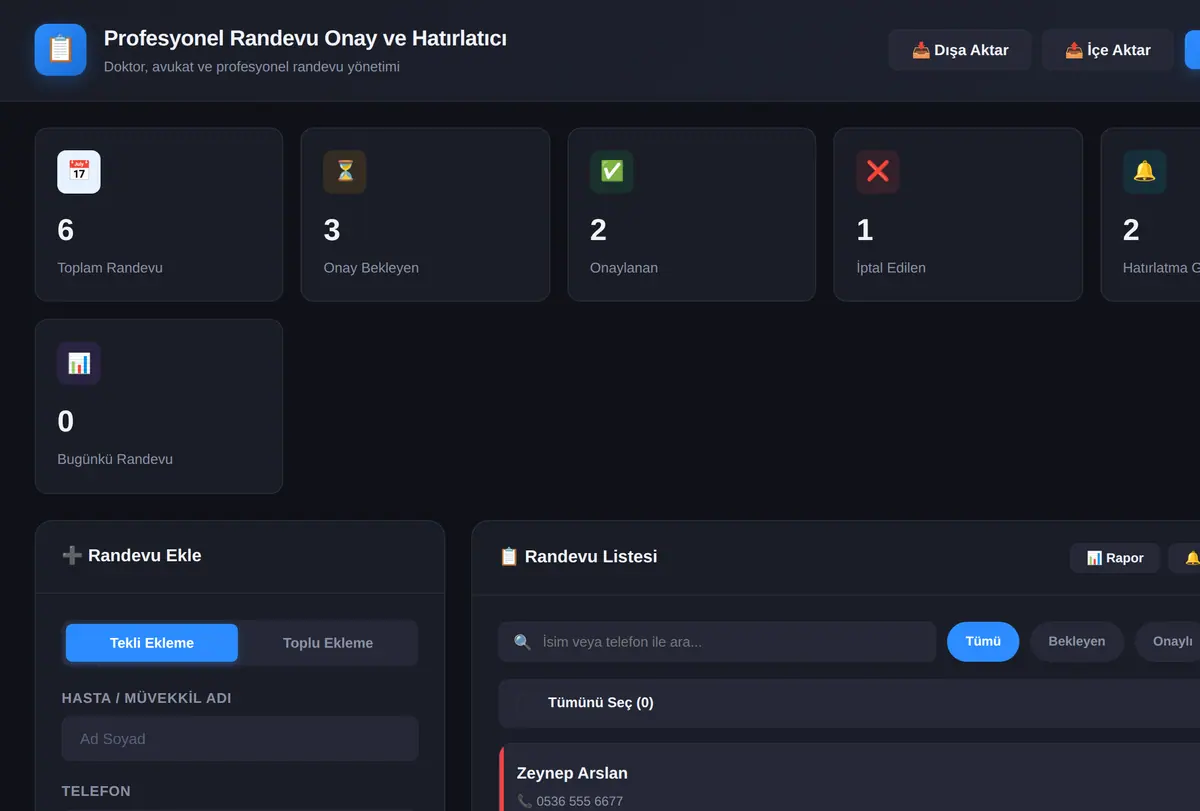1200x811 pixels.
Task: Click the HASTA / MÜVEKKİL ADI field label
Action: point(146,698)
